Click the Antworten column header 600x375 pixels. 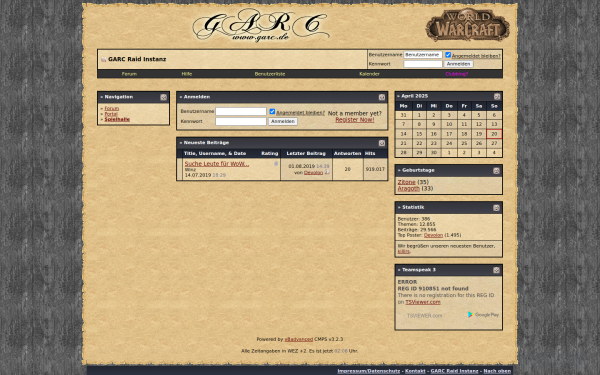tap(347, 153)
